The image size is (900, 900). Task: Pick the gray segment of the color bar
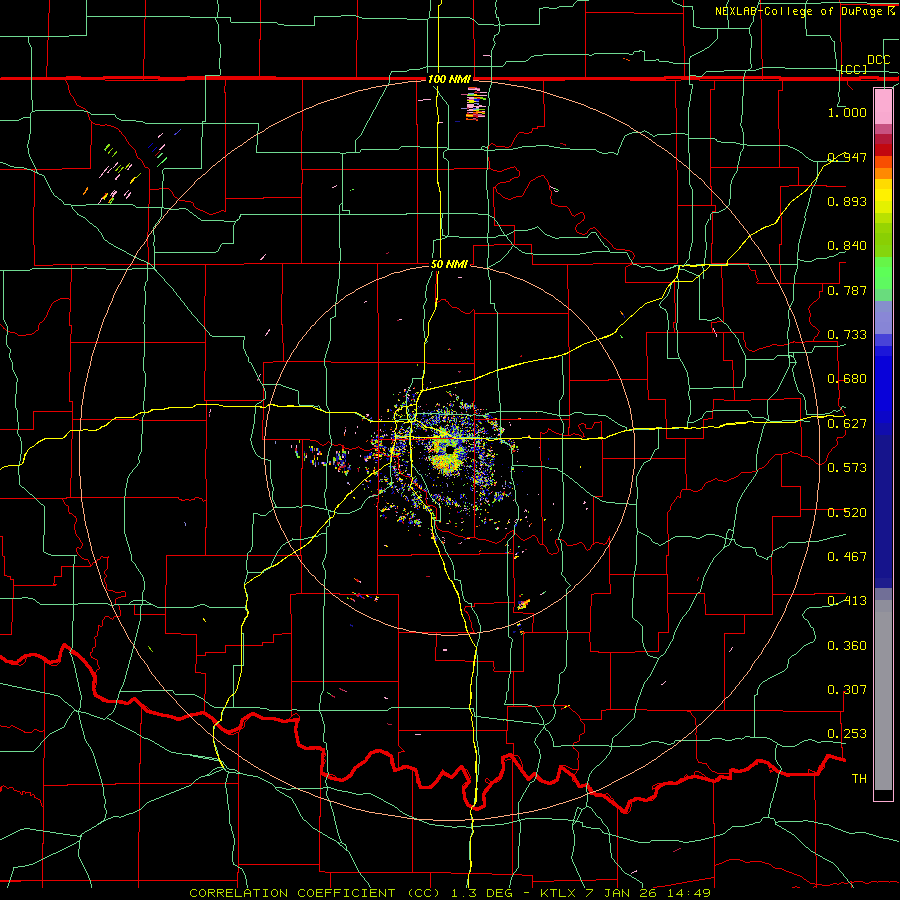pyautogui.click(x=883, y=695)
